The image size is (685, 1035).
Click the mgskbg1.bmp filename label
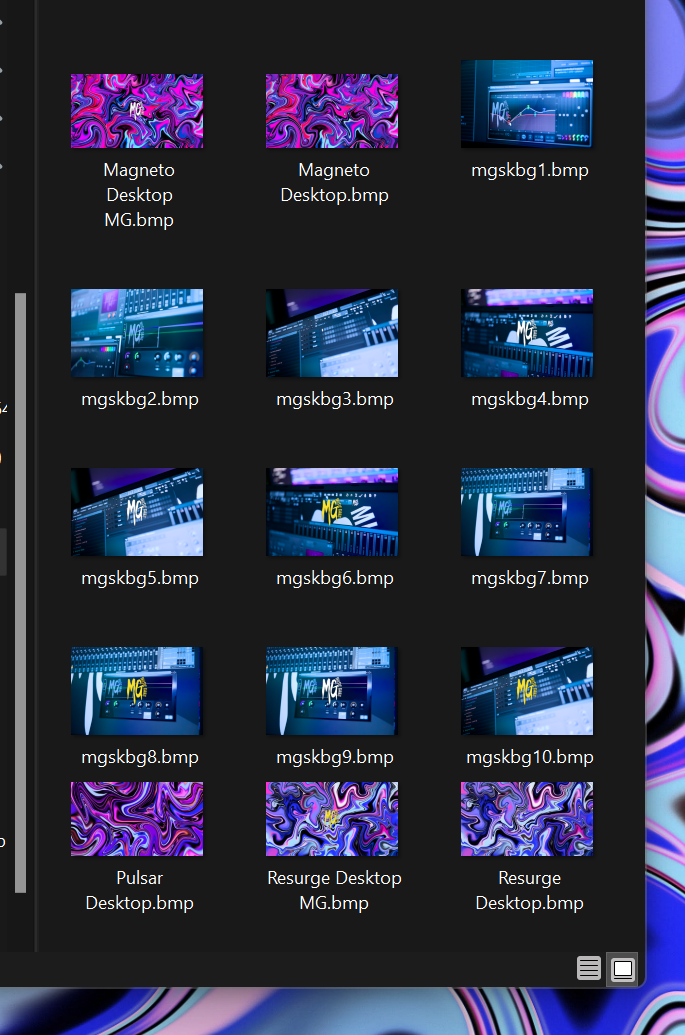tap(530, 170)
